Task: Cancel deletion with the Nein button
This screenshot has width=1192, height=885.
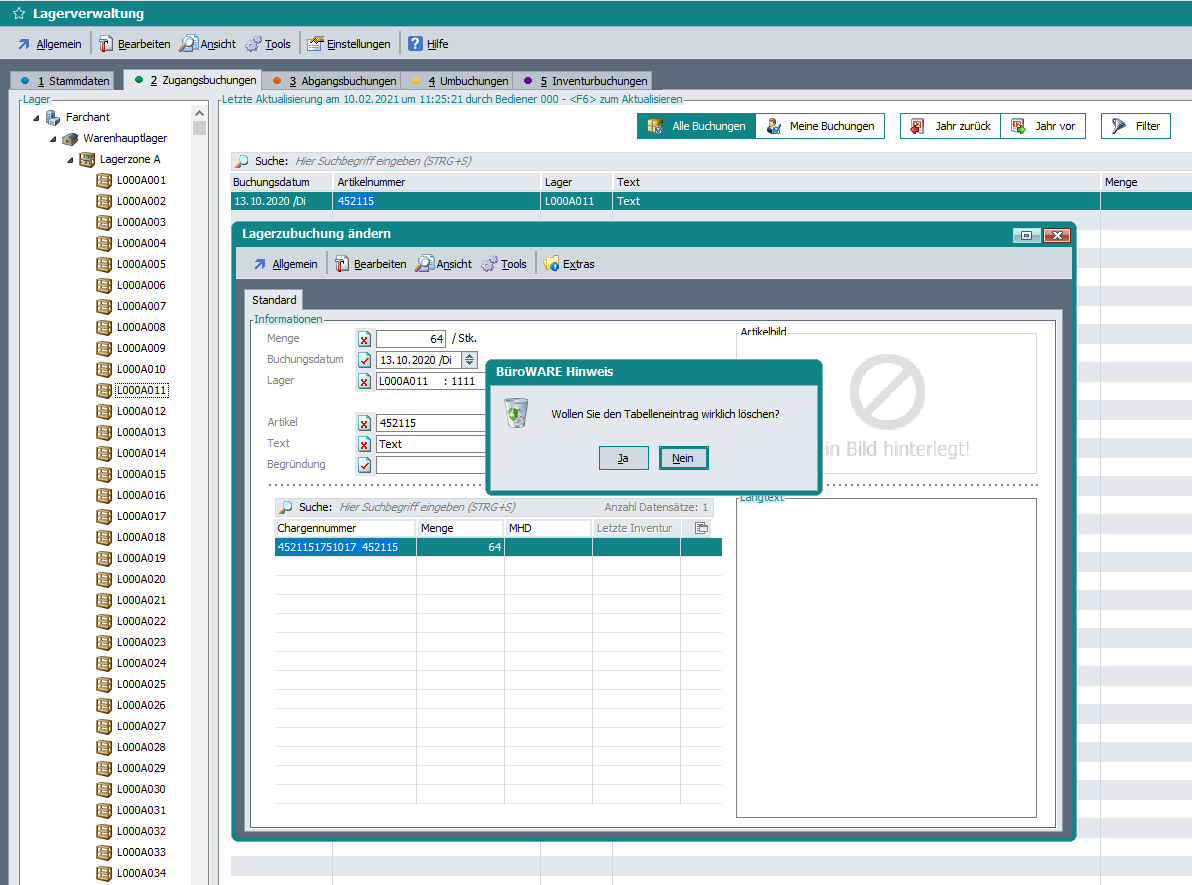Action: point(683,458)
